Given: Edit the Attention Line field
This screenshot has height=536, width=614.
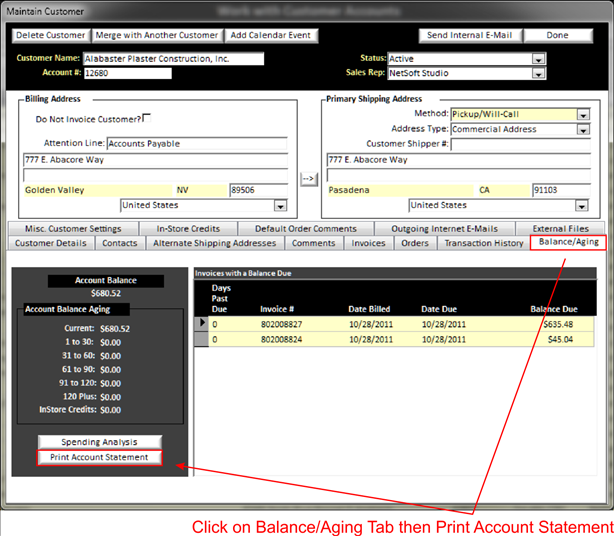Looking at the screenshot, I should pyautogui.click(x=197, y=144).
